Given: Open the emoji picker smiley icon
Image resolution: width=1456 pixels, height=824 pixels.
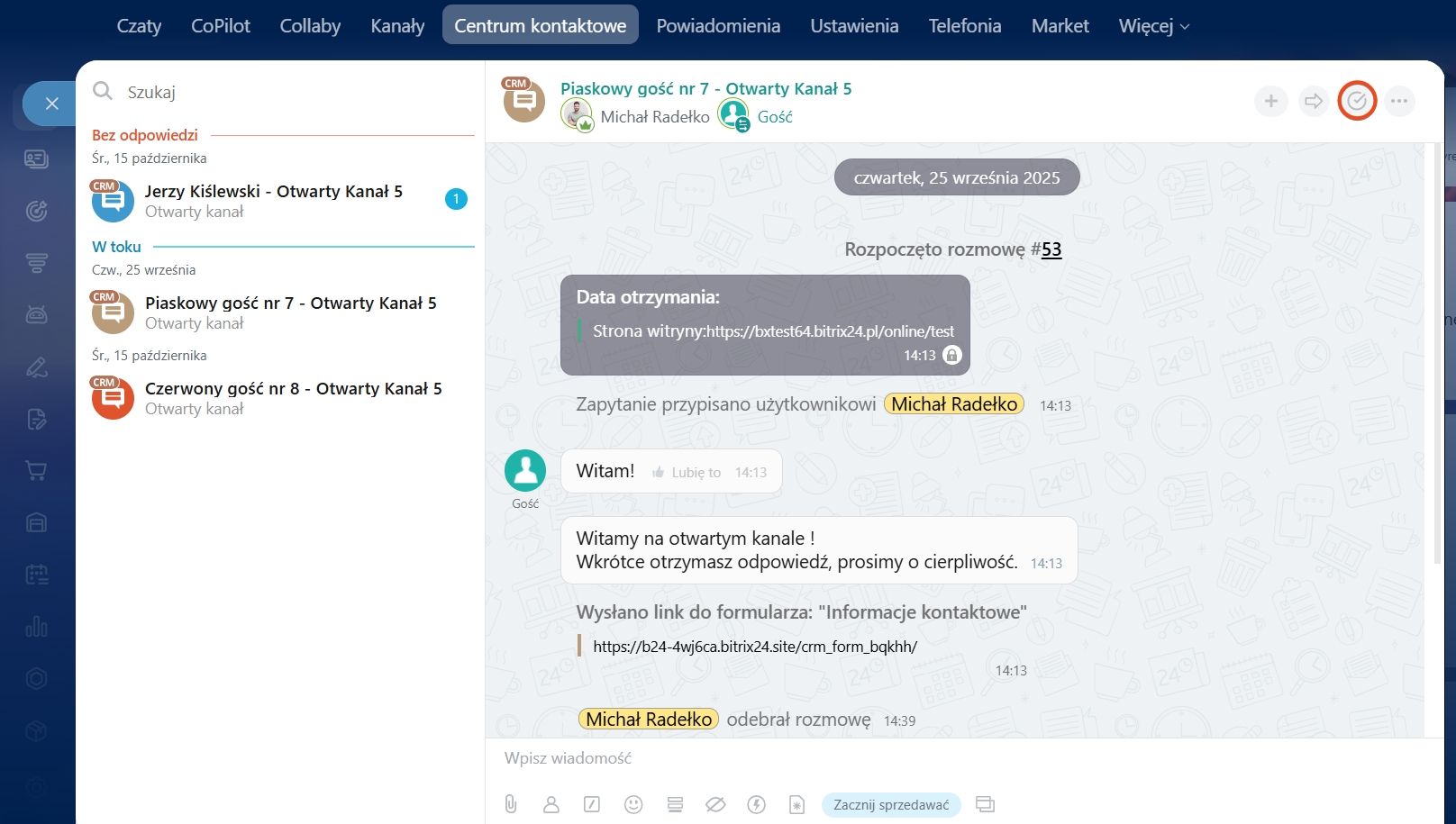Looking at the screenshot, I should click(x=633, y=804).
